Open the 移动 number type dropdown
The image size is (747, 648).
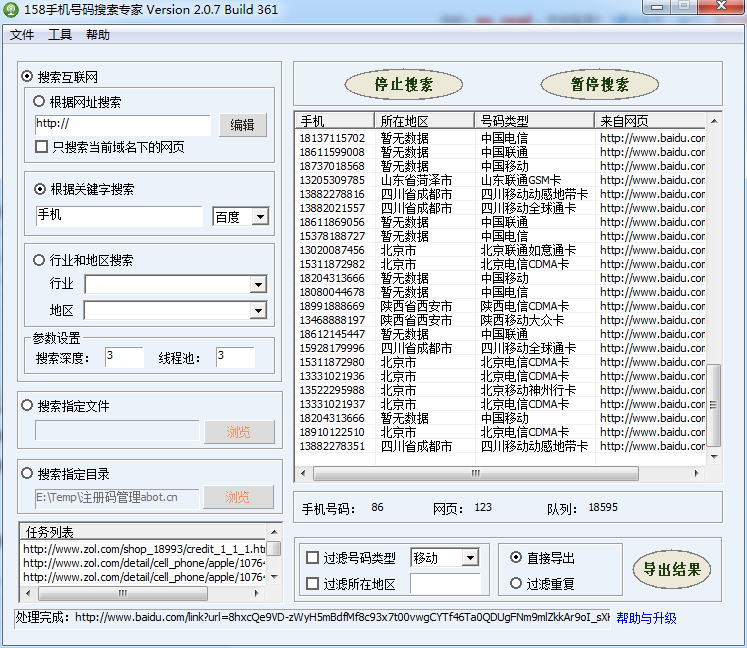pos(470,557)
